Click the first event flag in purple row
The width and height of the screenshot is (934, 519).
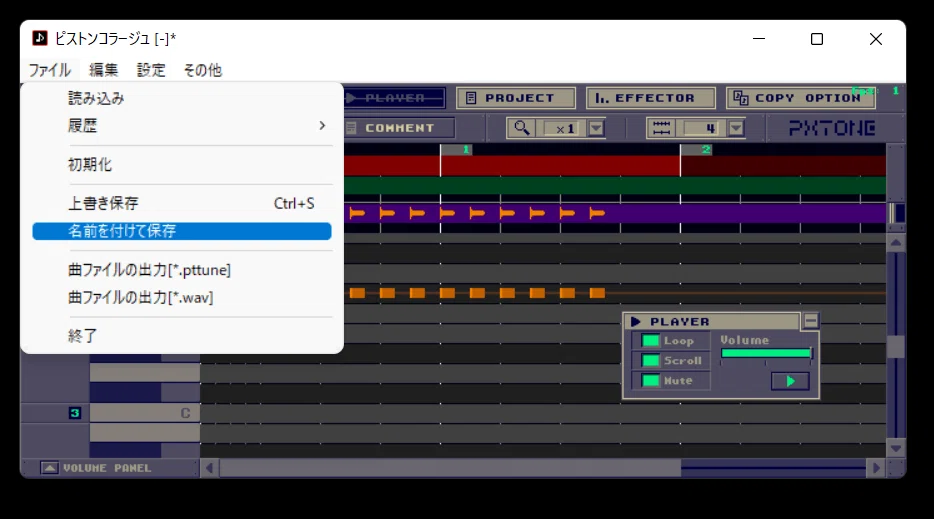(x=357, y=213)
